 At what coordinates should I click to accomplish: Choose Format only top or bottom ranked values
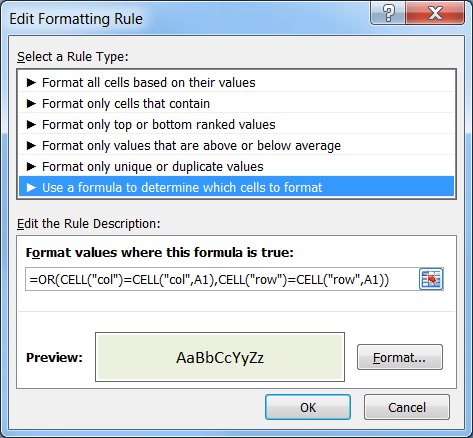pos(236,124)
